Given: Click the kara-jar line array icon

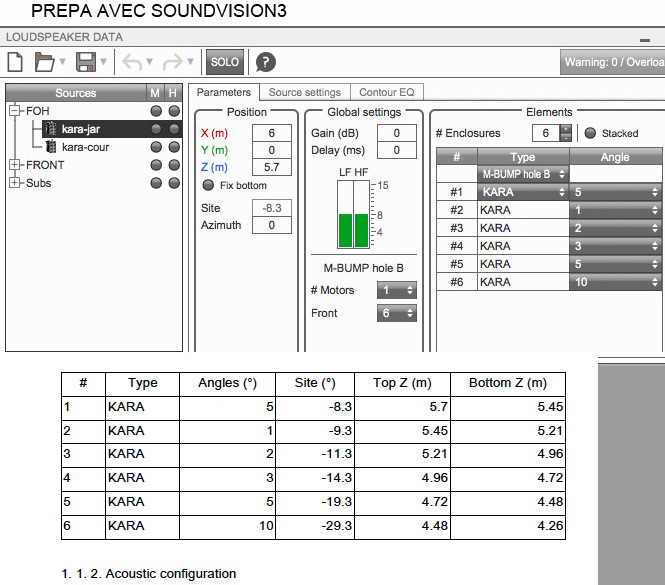Looking at the screenshot, I should point(51,129).
